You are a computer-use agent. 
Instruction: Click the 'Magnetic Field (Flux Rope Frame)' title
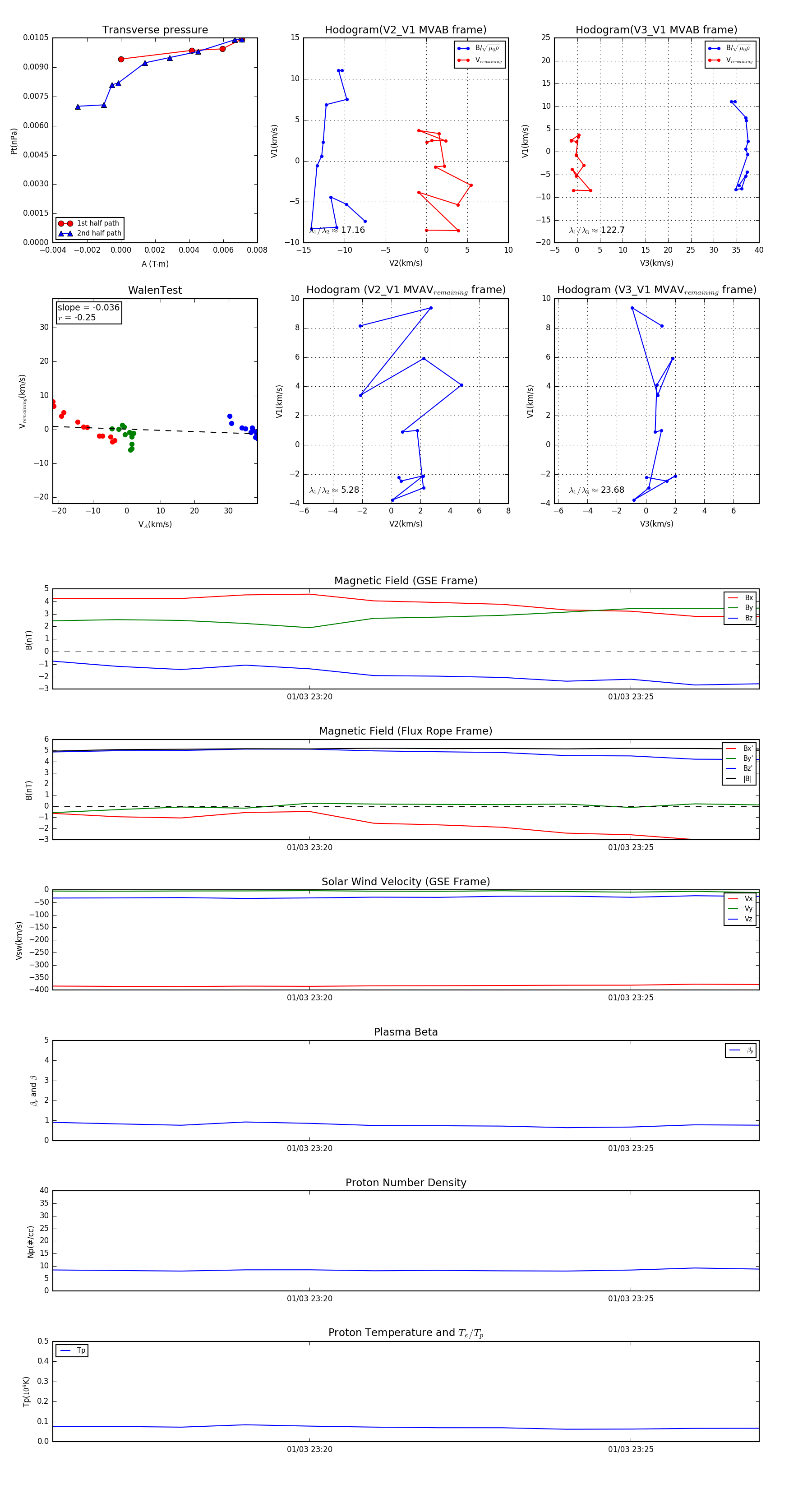pos(406,731)
